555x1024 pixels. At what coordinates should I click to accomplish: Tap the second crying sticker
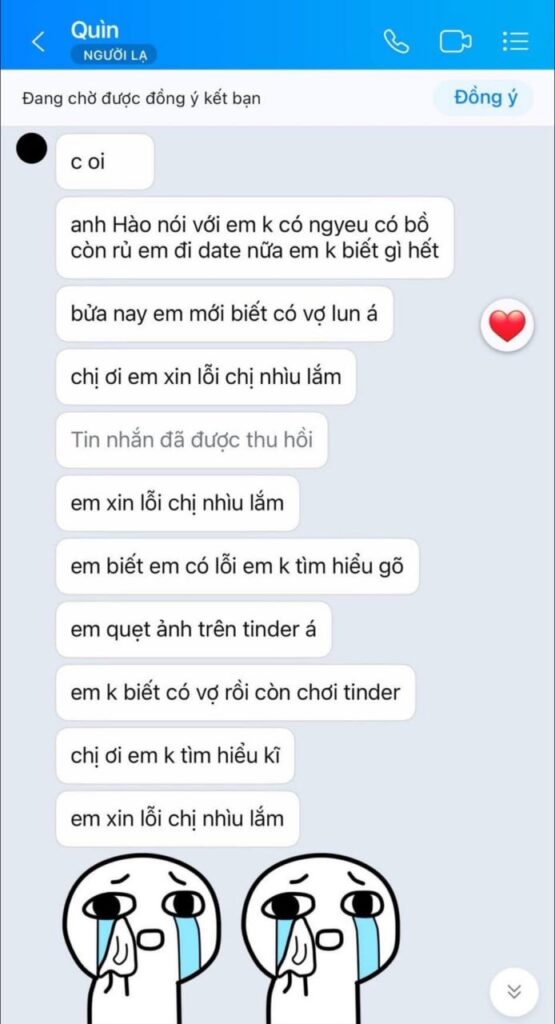[x=321, y=938]
